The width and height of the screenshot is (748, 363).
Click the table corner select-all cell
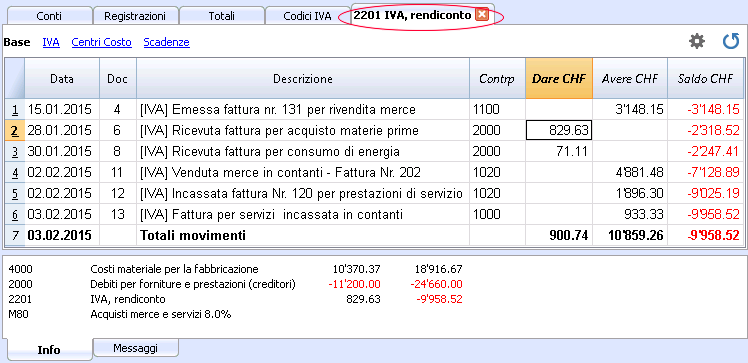click(15, 79)
